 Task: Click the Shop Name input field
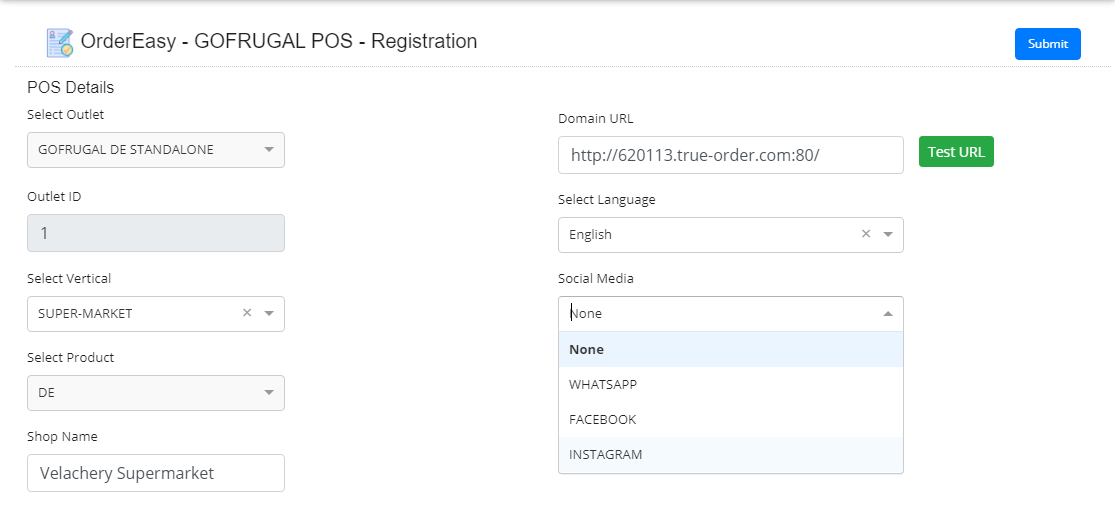click(155, 473)
